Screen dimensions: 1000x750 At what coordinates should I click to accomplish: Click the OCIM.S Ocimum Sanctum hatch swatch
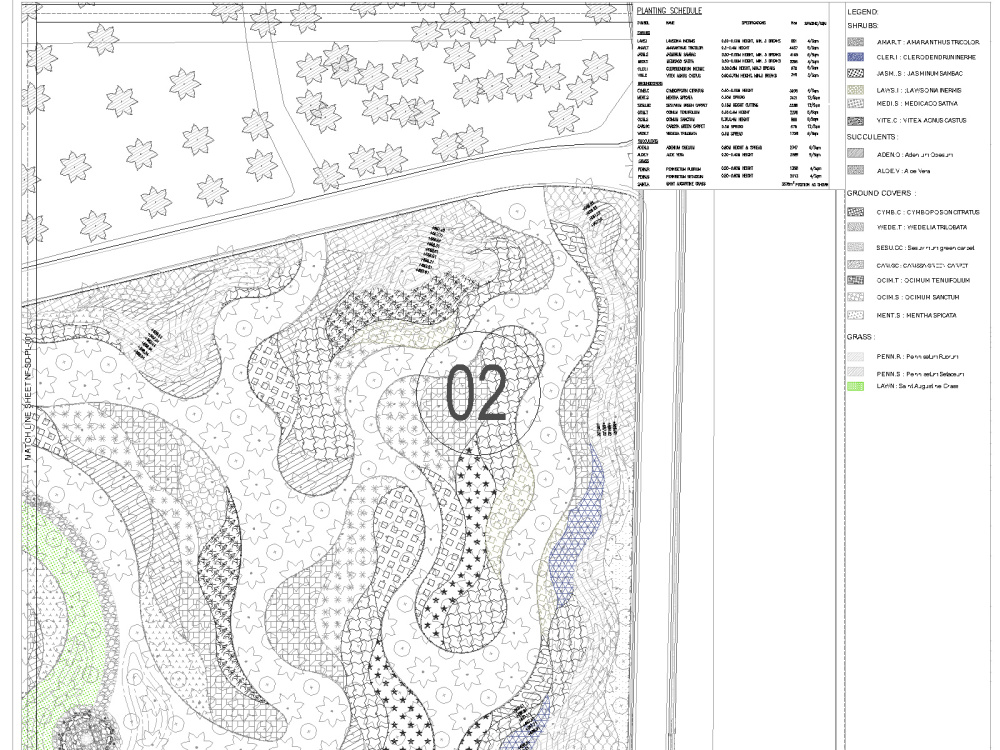point(855,297)
